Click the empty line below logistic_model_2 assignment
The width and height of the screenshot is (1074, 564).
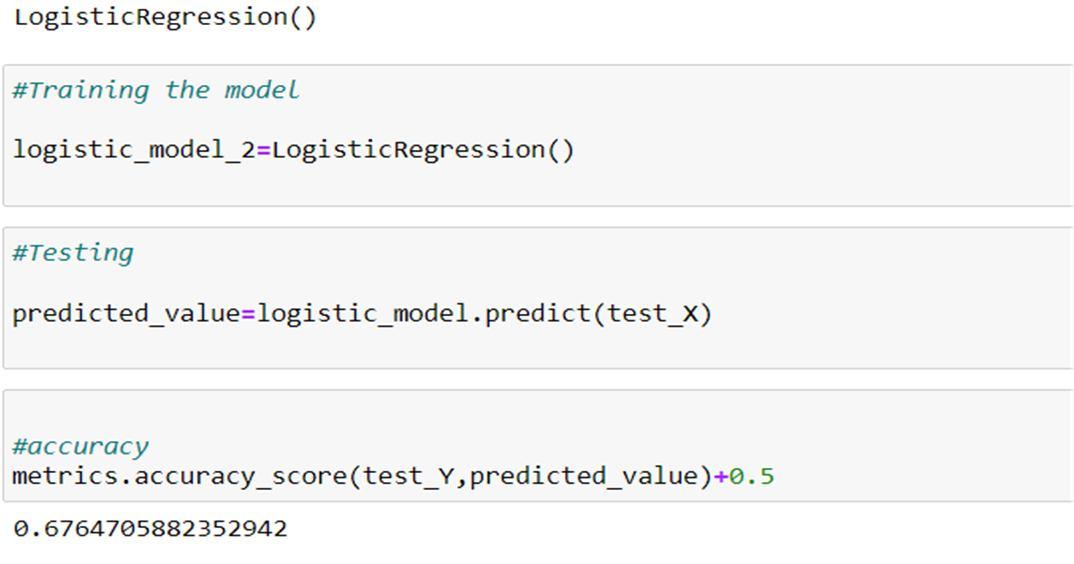(537, 180)
